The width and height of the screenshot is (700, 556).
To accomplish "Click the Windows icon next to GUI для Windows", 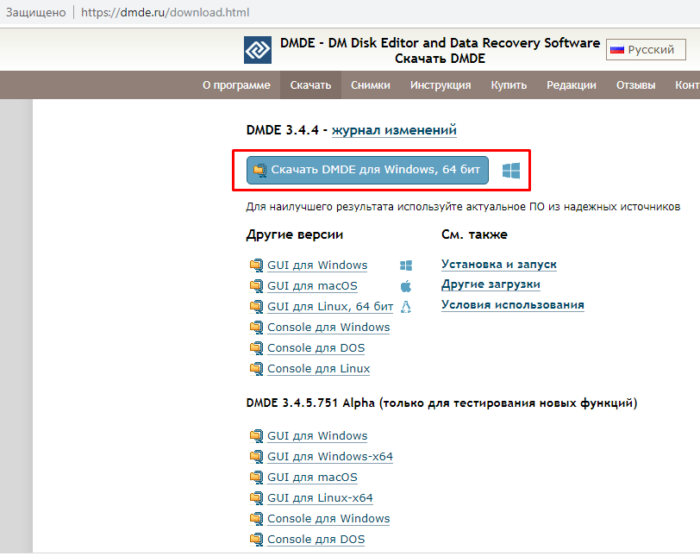I will click(x=406, y=266).
